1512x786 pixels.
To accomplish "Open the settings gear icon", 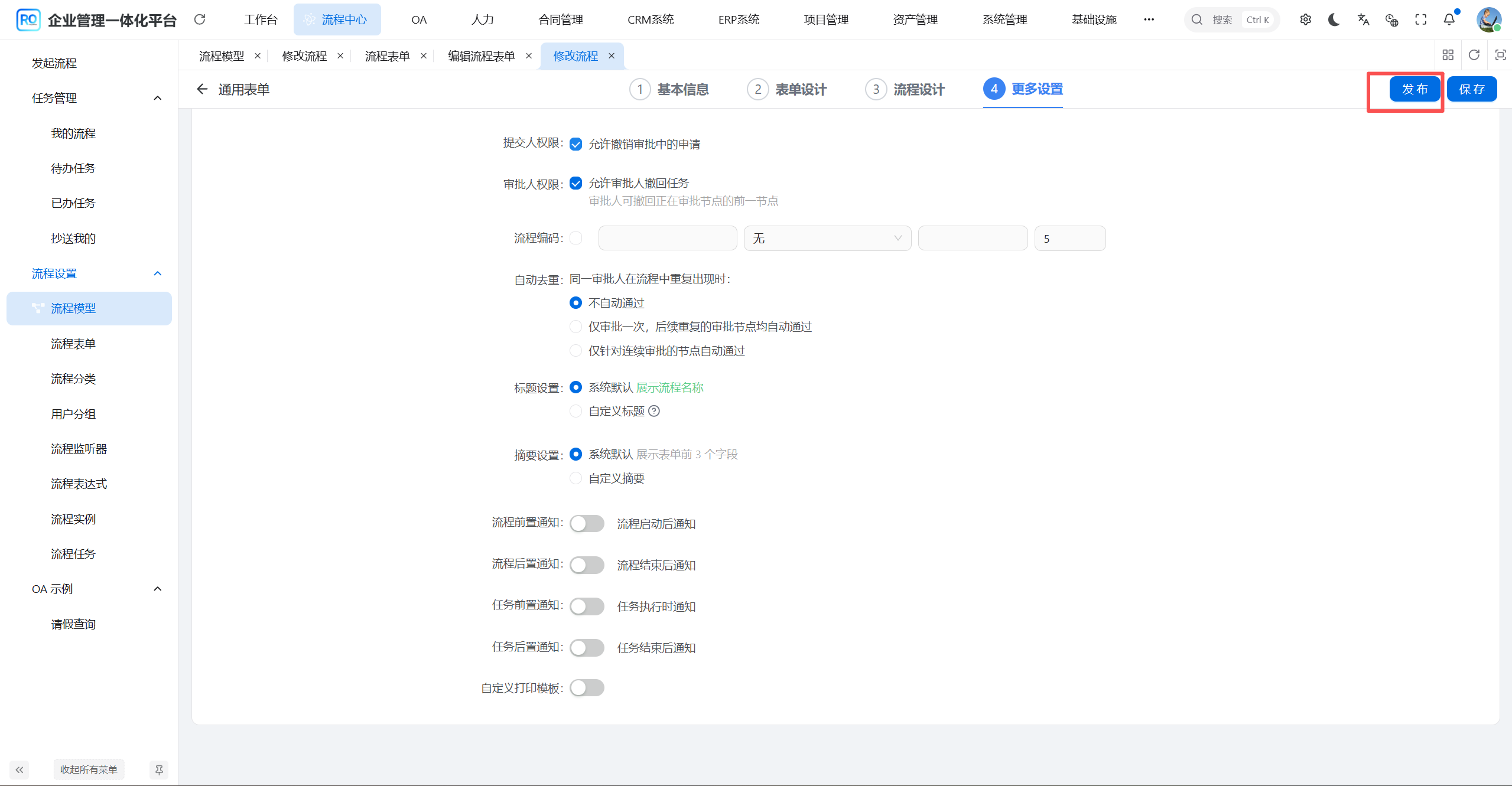I will [x=1305, y=19].
